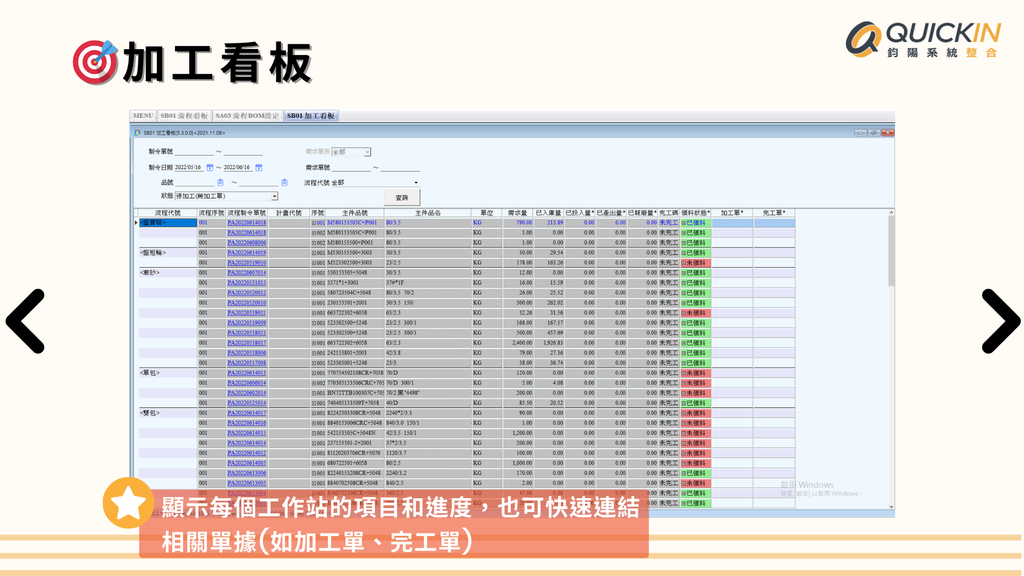Open calendar picker for 製令日期 end date
The height and width of the screenshot is (576, 1024).
click(258, 167)
